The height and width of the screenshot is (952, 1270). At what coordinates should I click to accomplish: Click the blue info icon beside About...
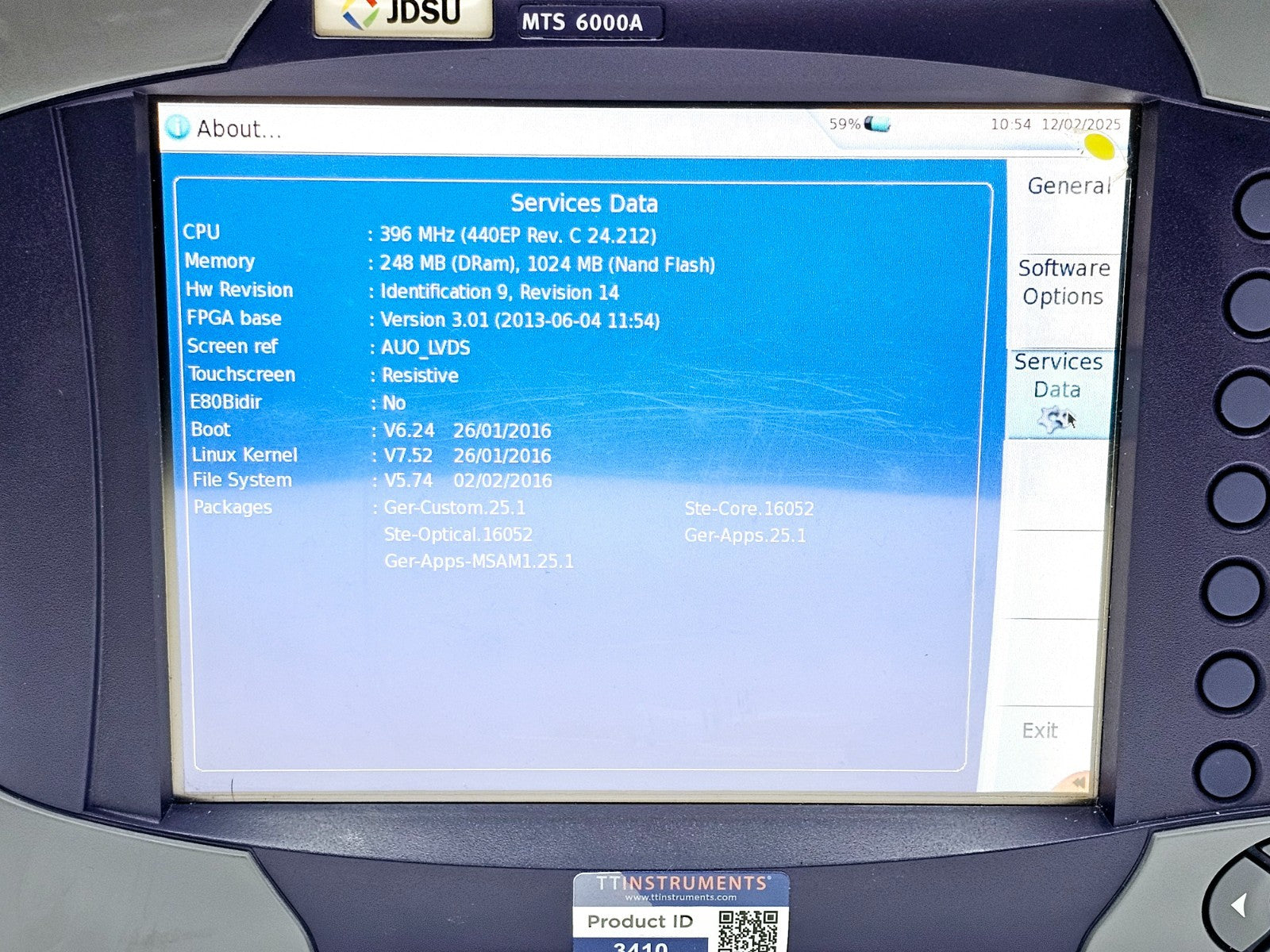point(177,127)
